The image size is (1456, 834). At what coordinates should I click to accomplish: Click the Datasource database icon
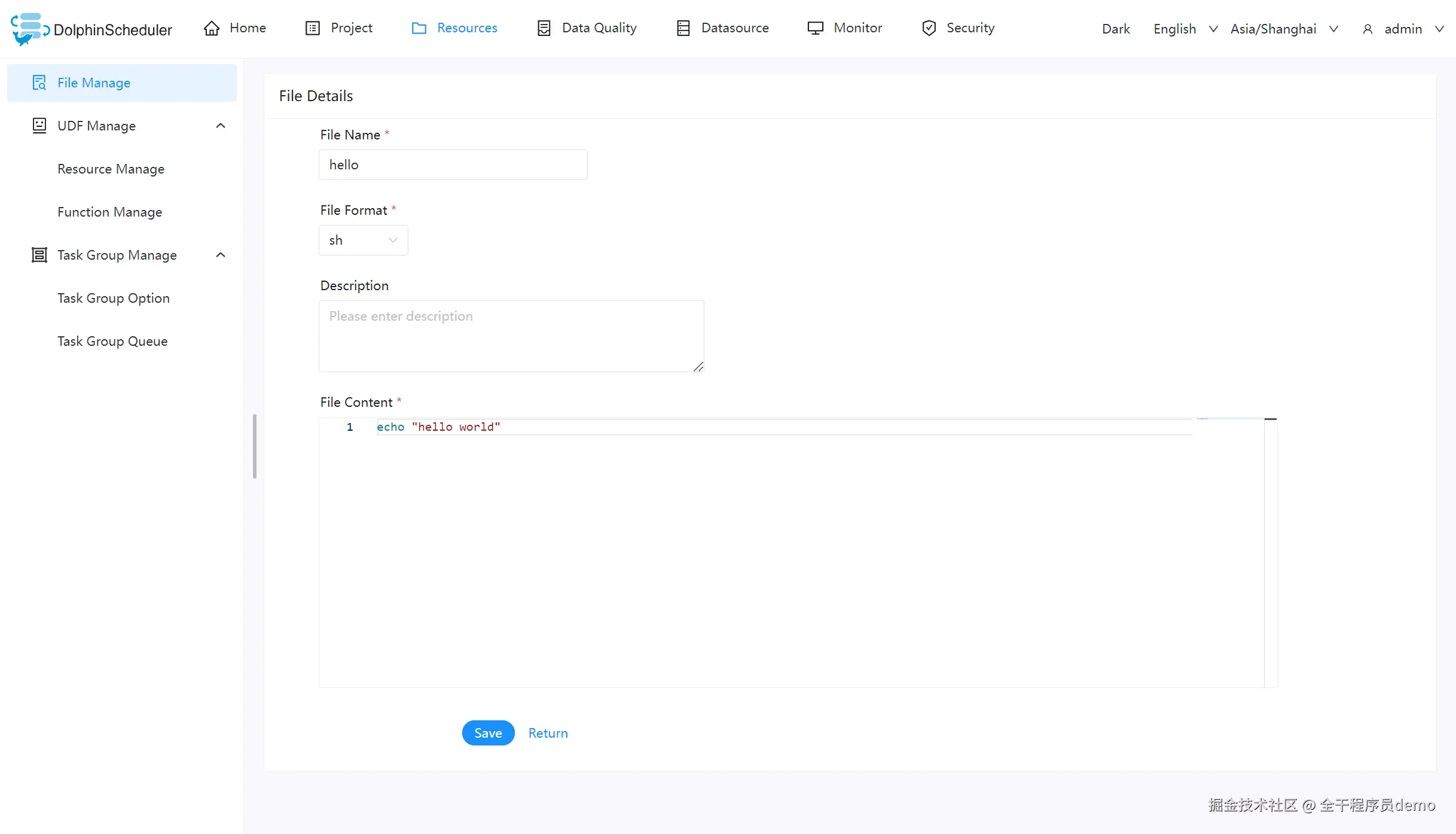coord(683,28)
